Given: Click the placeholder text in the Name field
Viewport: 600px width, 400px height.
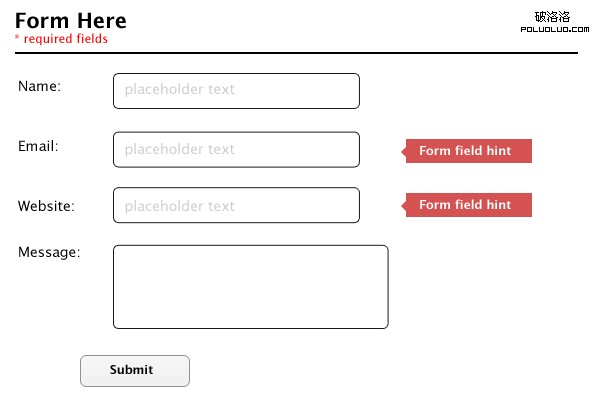Looking at the screenshot, I should pyautogui.click(x=180, y=89).
